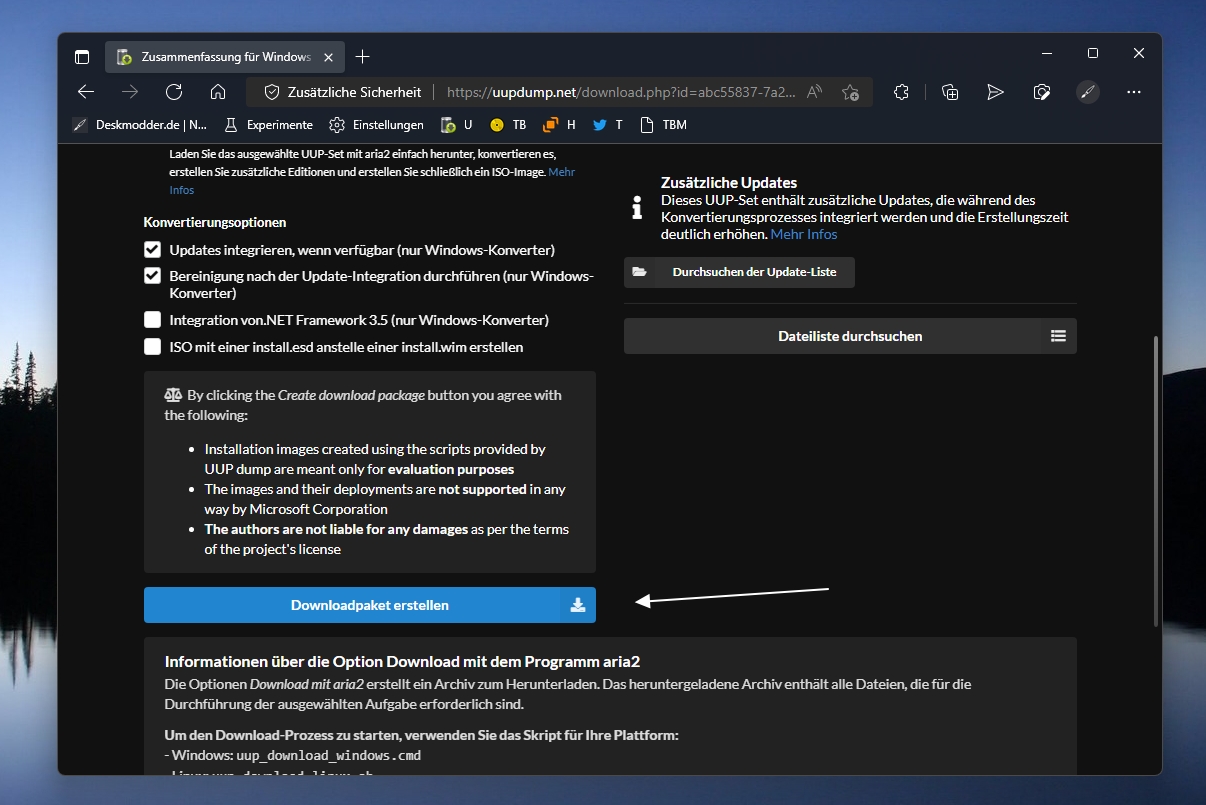Open the Extensions puzzle icon
The height and width of the screenshot is (805, 1206).
[902, 92]
